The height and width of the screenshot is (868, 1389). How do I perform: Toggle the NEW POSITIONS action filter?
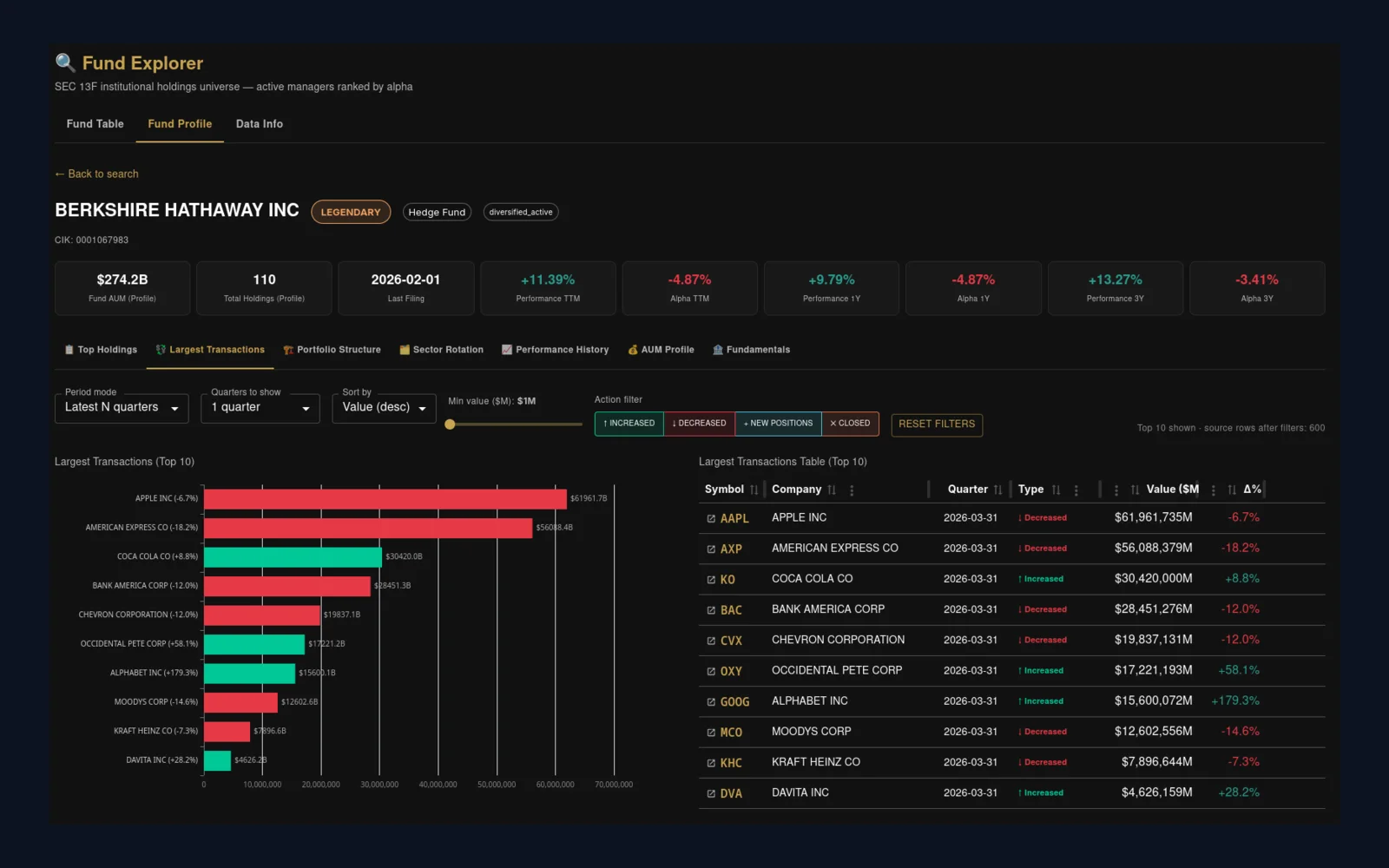tap(778, 424)
